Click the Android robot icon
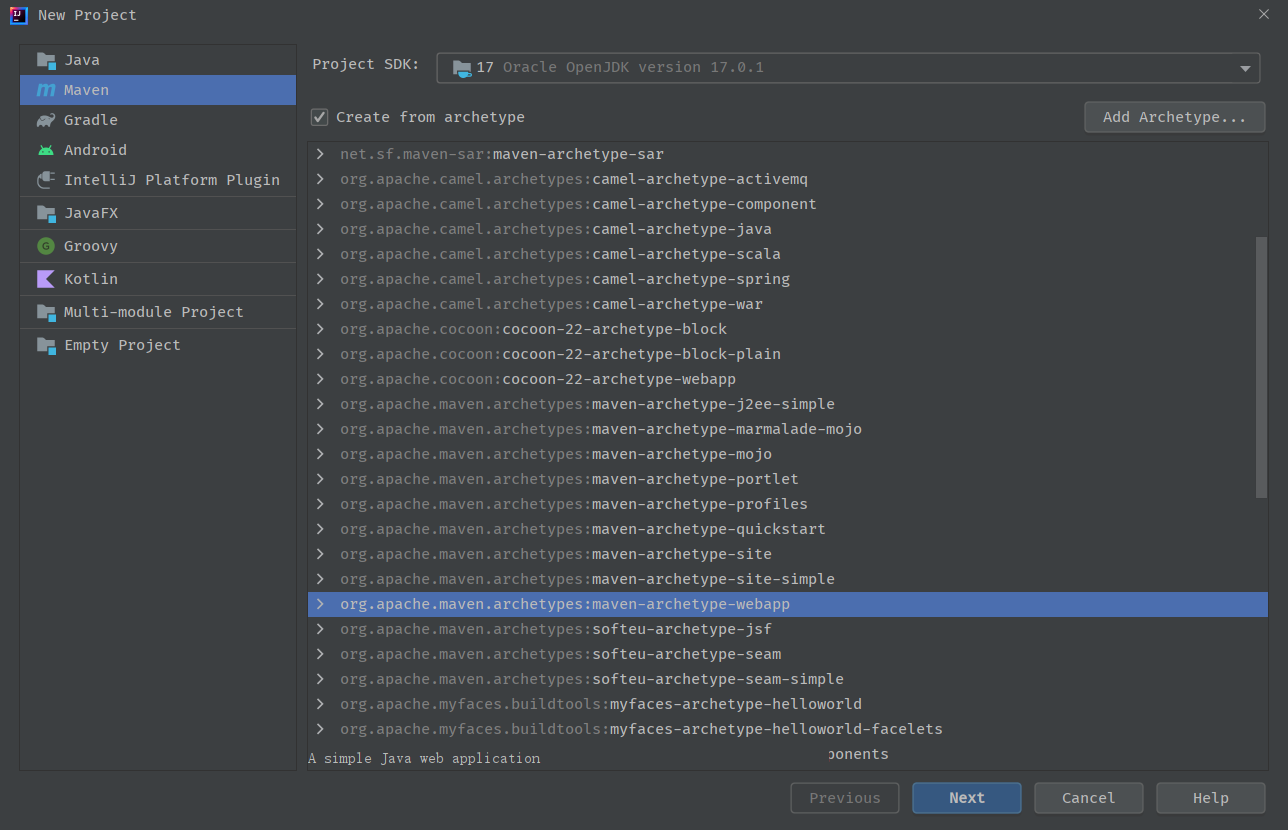Screen dimensions: 1288x830 coord(46,150)
